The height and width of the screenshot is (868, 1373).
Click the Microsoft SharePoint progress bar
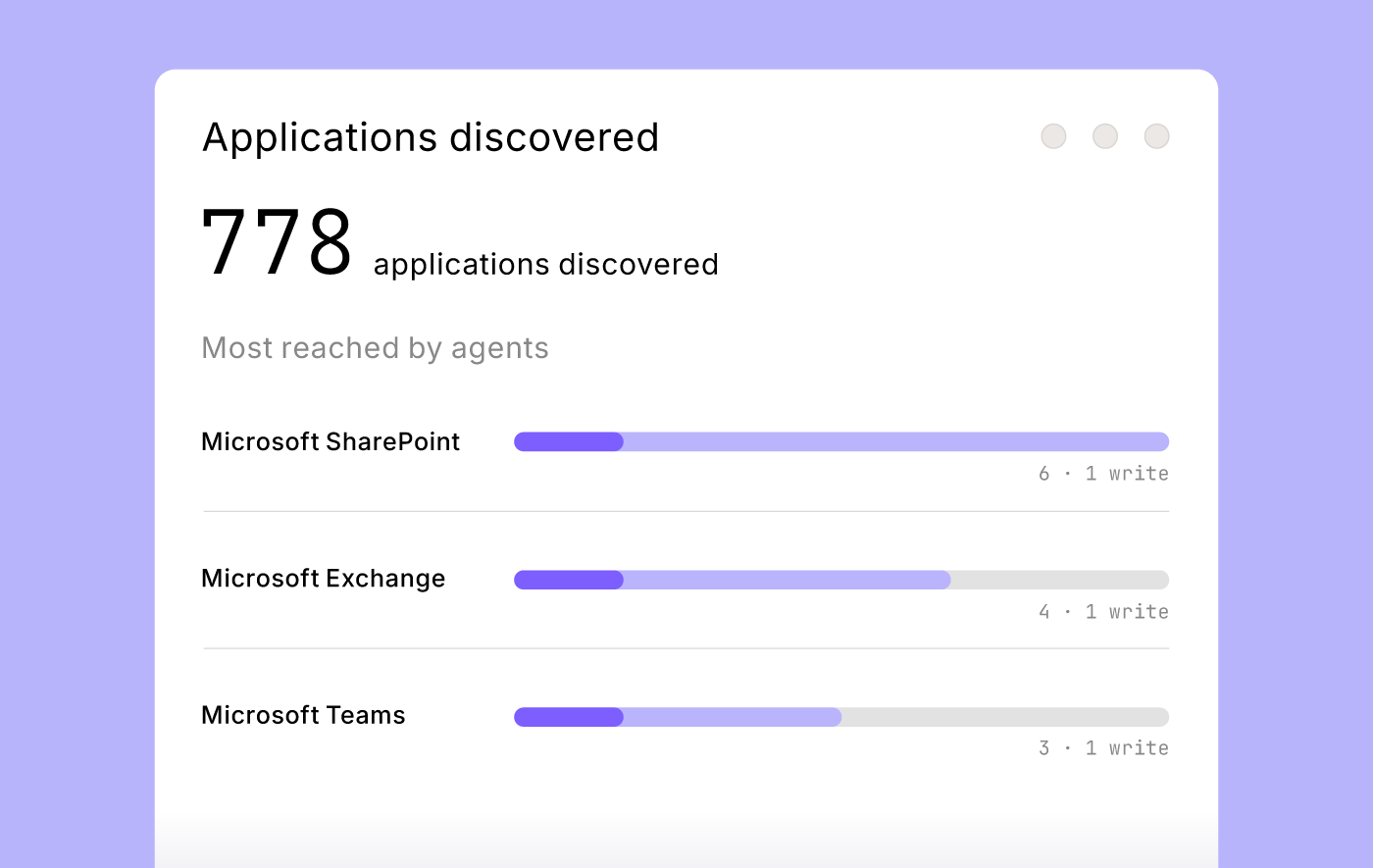pyautogui.click(x=841, y=441)
